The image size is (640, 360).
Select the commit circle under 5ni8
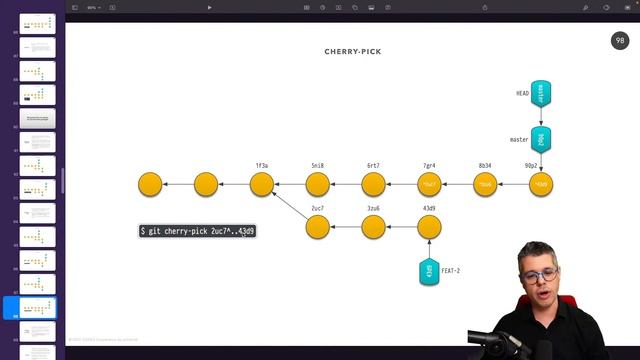[x=318, y=184]
